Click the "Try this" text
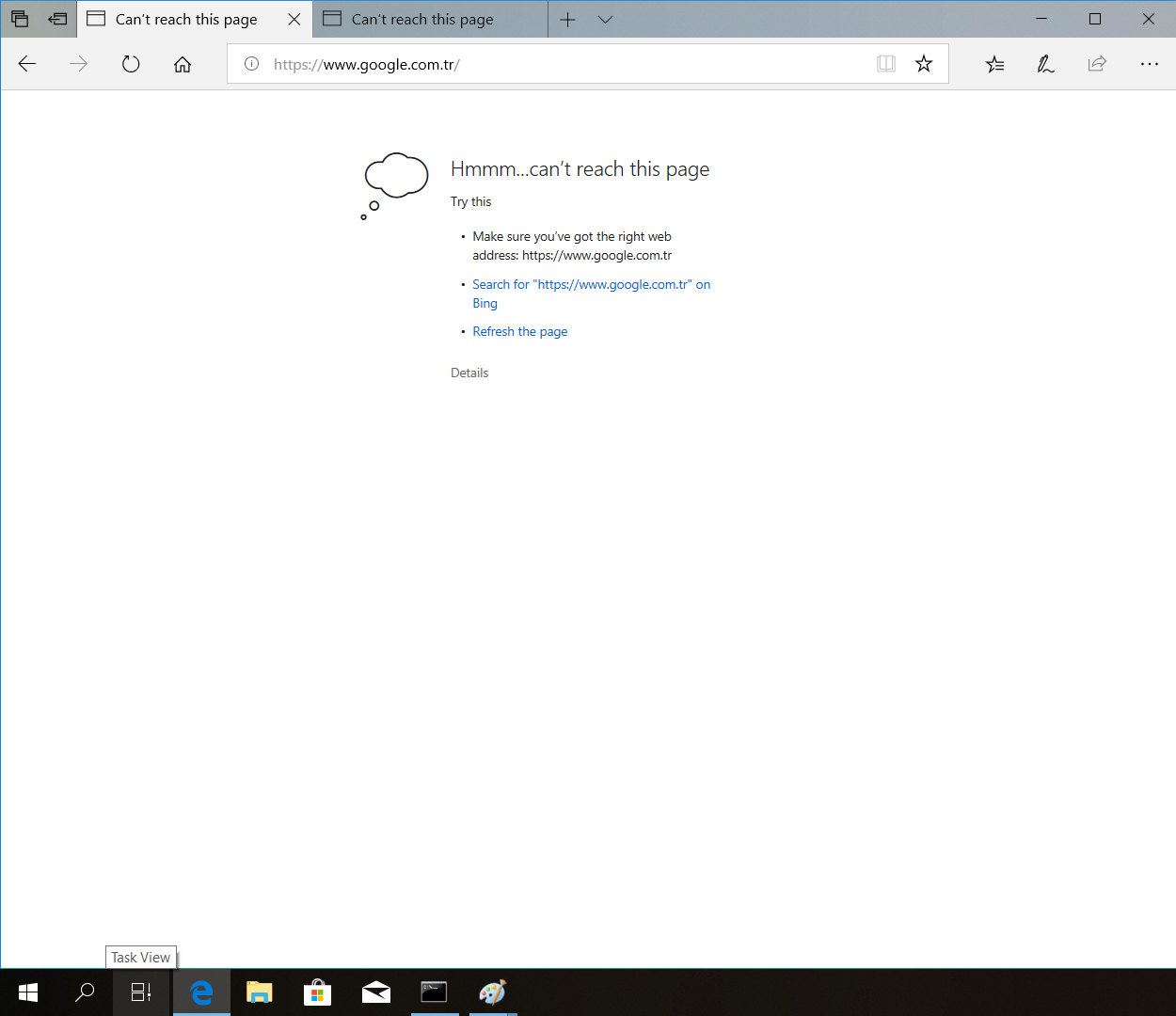Screen dimensions: 1176x1016 click(x=470, y=201)
